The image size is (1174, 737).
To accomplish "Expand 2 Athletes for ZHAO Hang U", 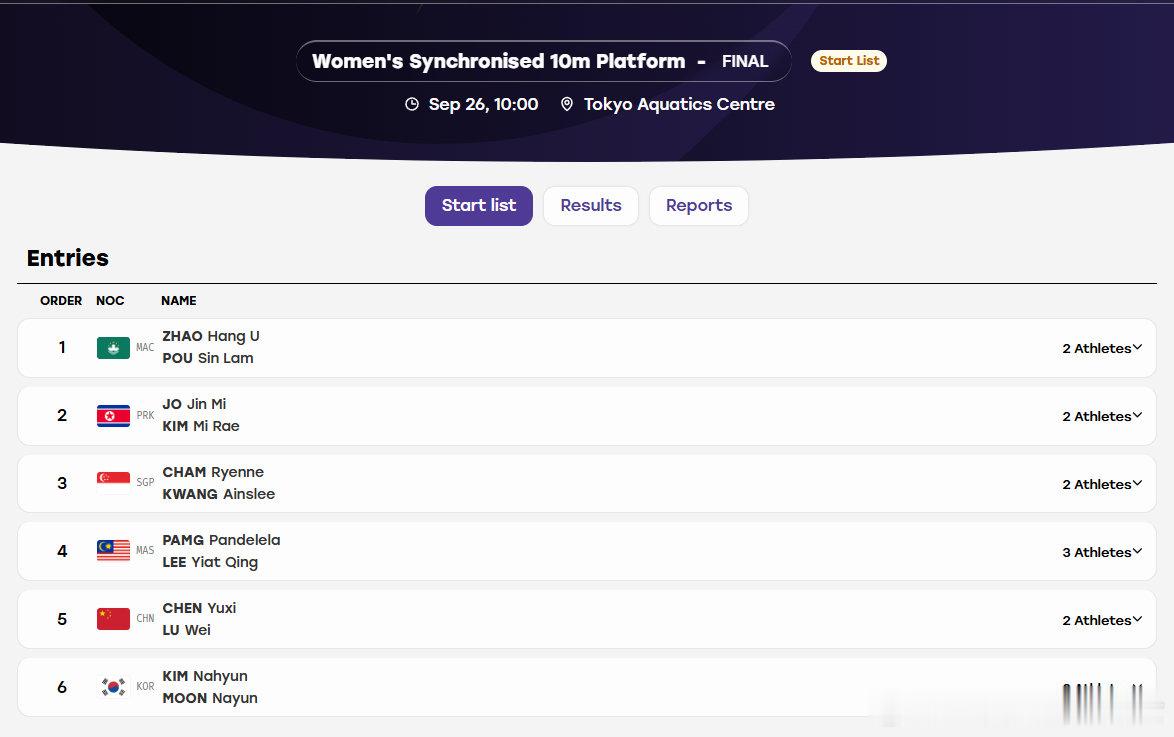I will pos(1101,348).
